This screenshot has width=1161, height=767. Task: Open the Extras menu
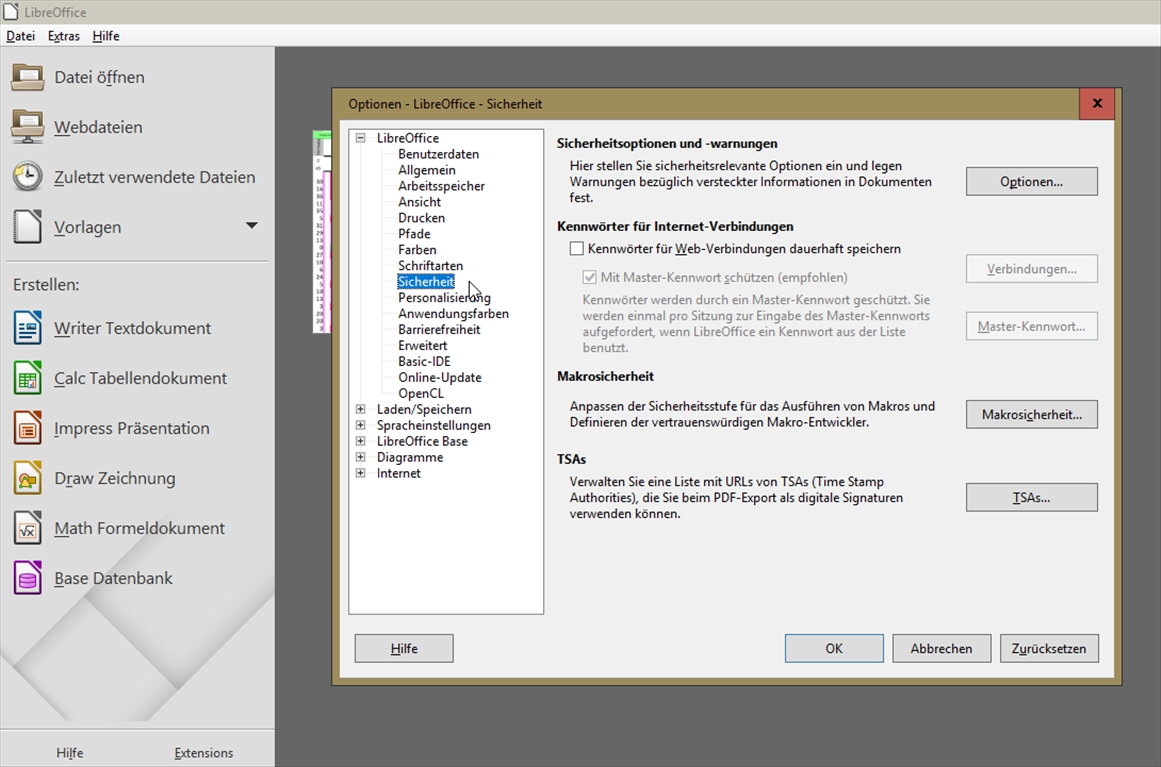[x=64, y=36]
